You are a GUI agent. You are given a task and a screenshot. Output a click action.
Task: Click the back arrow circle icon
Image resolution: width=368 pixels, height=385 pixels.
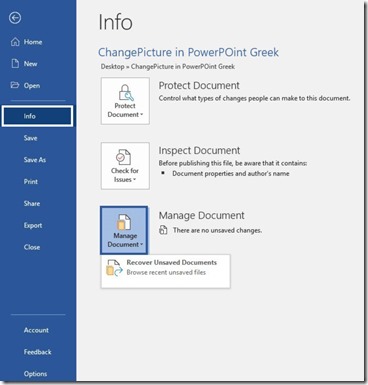[x=15, y=18]
